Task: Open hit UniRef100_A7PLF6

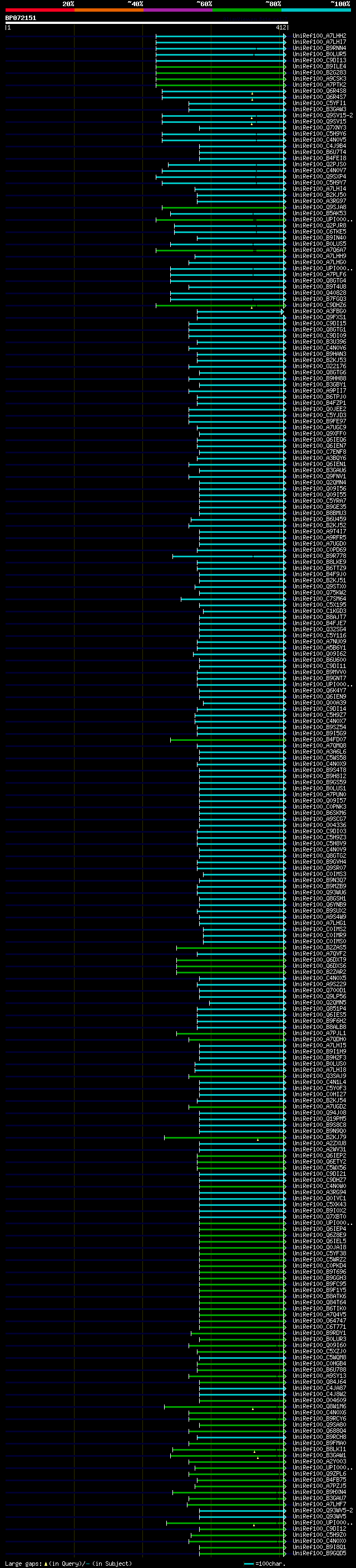Action: (319, 275)
